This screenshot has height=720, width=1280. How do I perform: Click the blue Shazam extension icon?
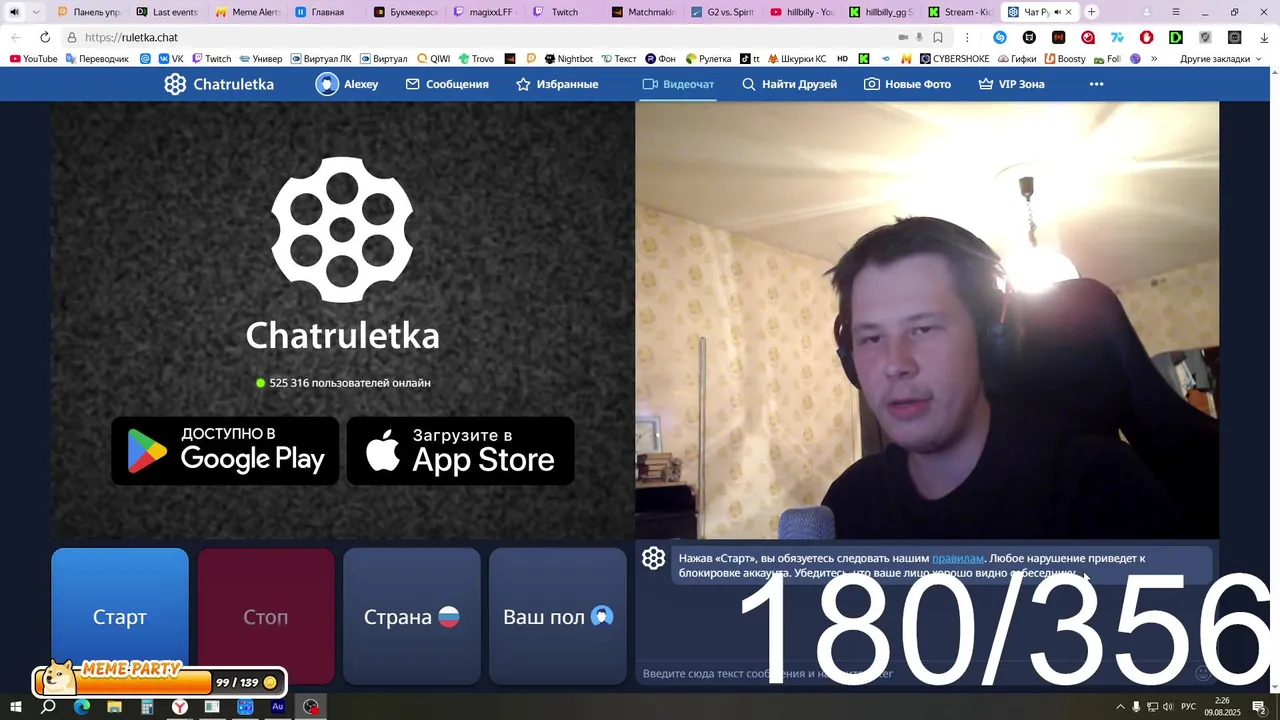pyautogui.click(x=1000, y=37)
